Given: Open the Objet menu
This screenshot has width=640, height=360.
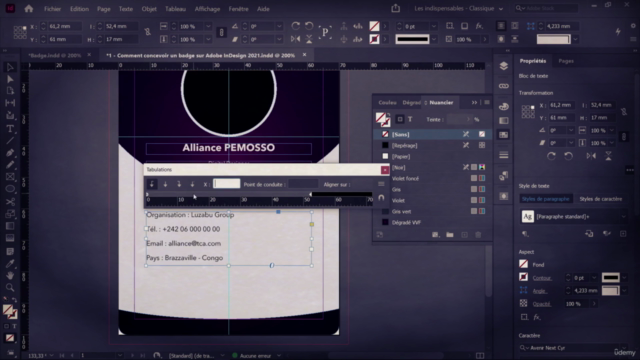Looking at the screenshot, I should click(149, 9).
